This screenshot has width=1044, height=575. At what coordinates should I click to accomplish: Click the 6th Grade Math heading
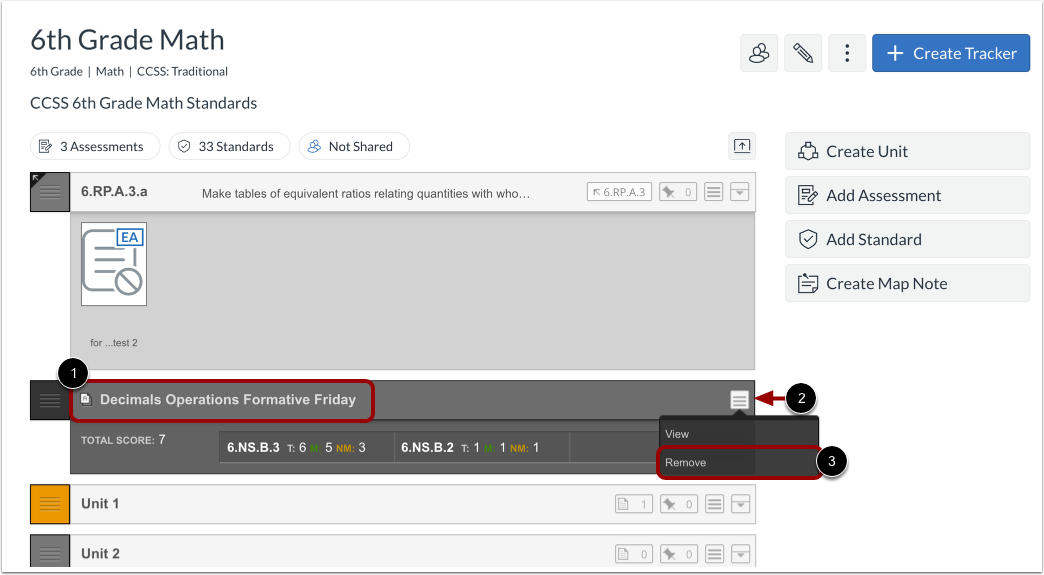[127, 40]
